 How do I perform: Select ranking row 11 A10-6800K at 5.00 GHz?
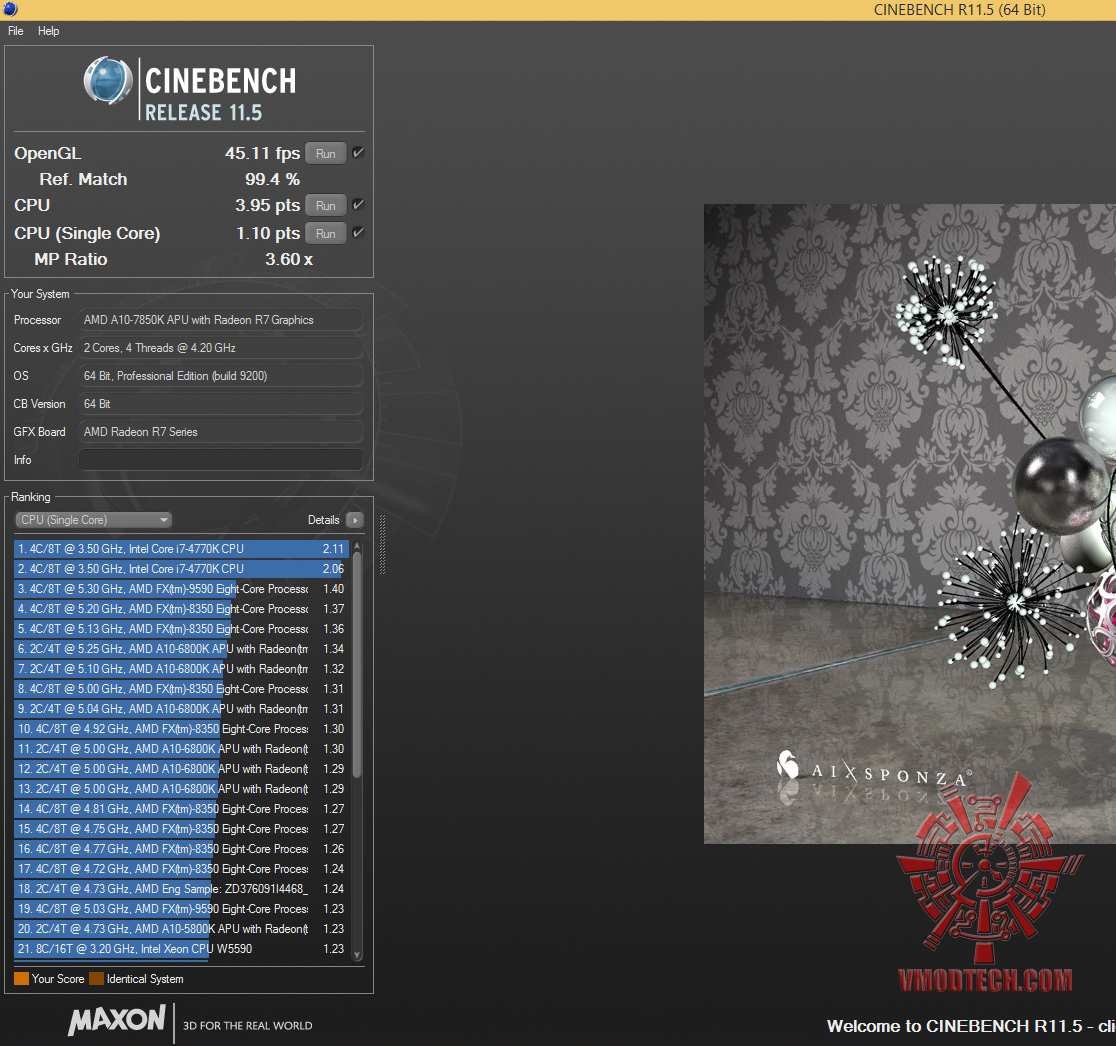click(x=181, y=749)
